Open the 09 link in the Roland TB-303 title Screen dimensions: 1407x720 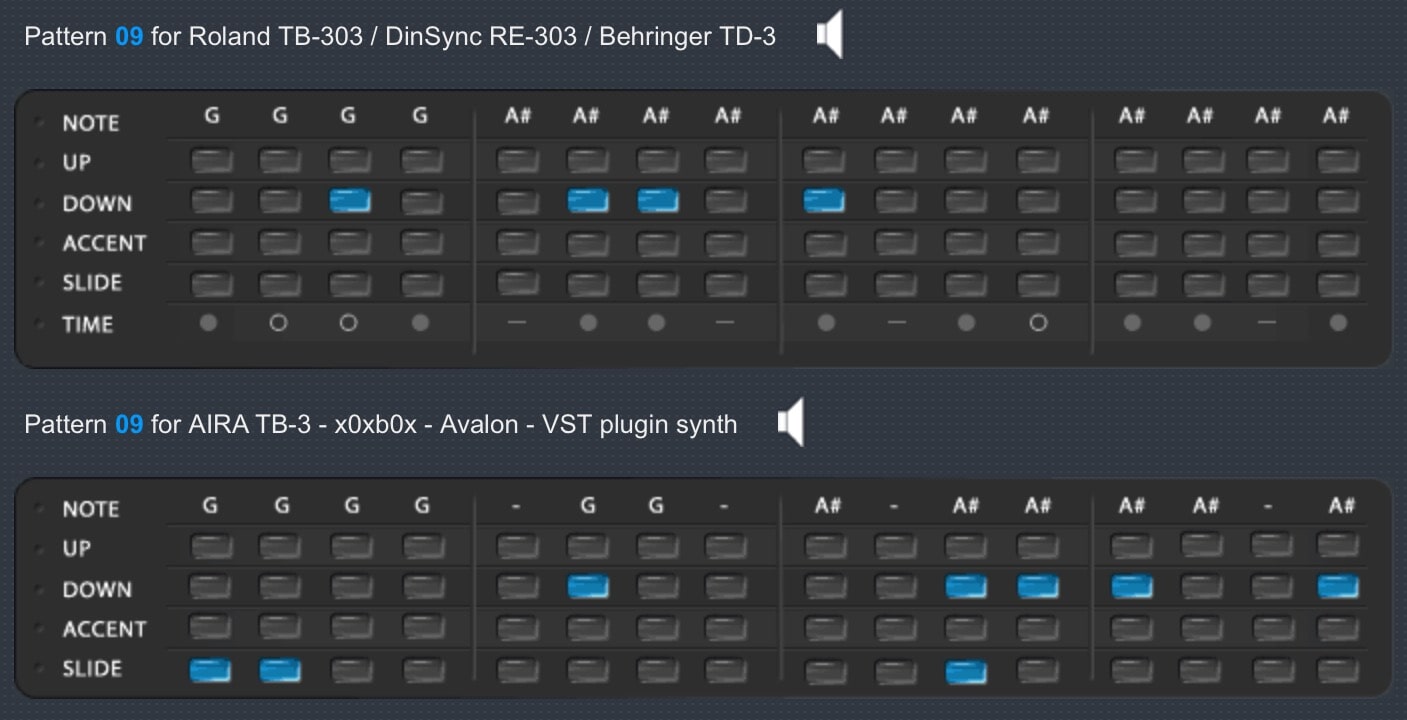129,37
